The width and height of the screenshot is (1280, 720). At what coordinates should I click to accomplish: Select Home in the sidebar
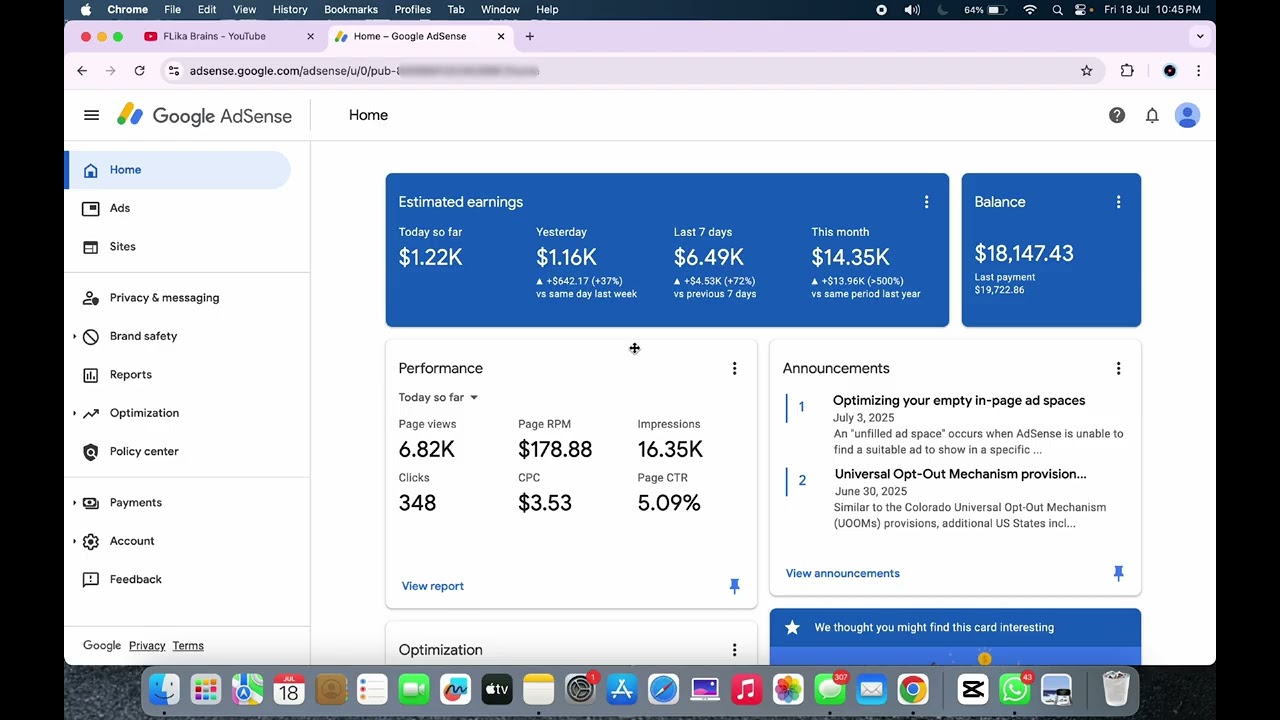178,170
